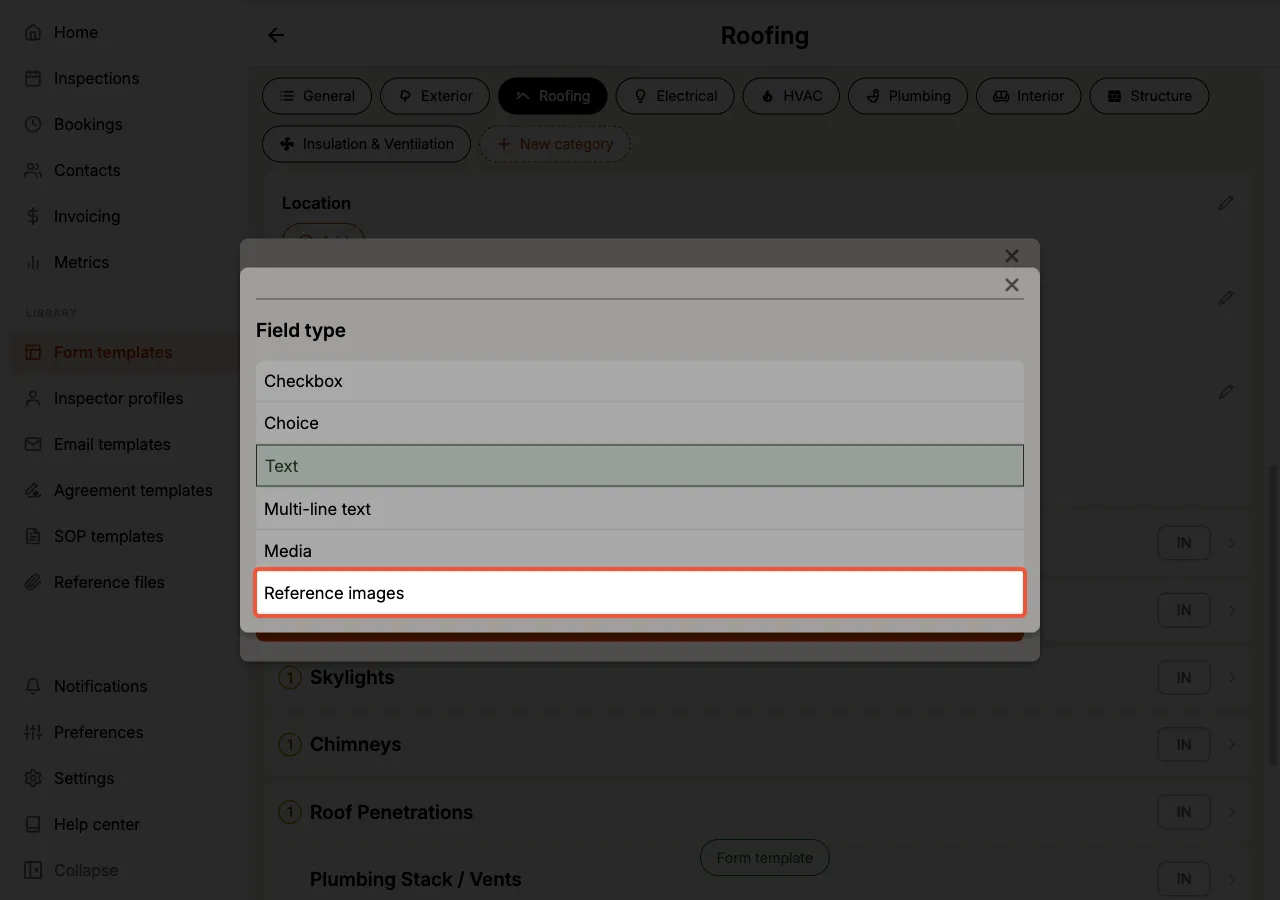Select the Checkbox field type
1280x900 pixels.
pyautogui.click(x=640, y=381)
